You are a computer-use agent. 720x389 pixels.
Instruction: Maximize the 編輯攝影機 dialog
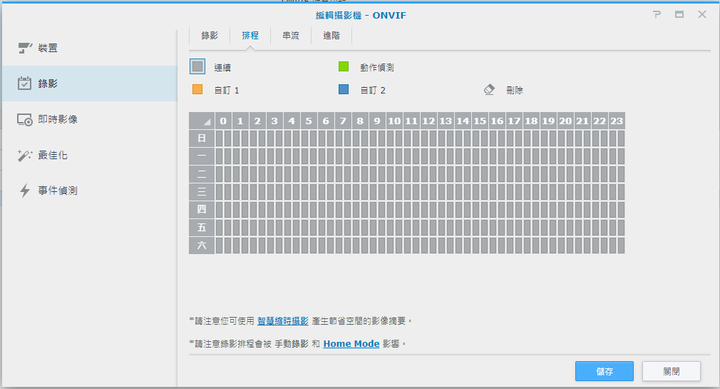[x=679, y=15]
